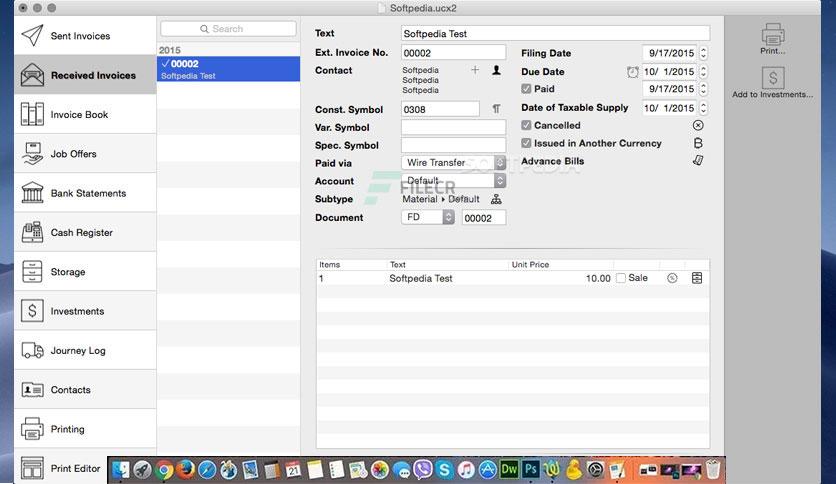836x484 pixels.
Task: Open the Paid via dropdown
Action: point(453,163)
